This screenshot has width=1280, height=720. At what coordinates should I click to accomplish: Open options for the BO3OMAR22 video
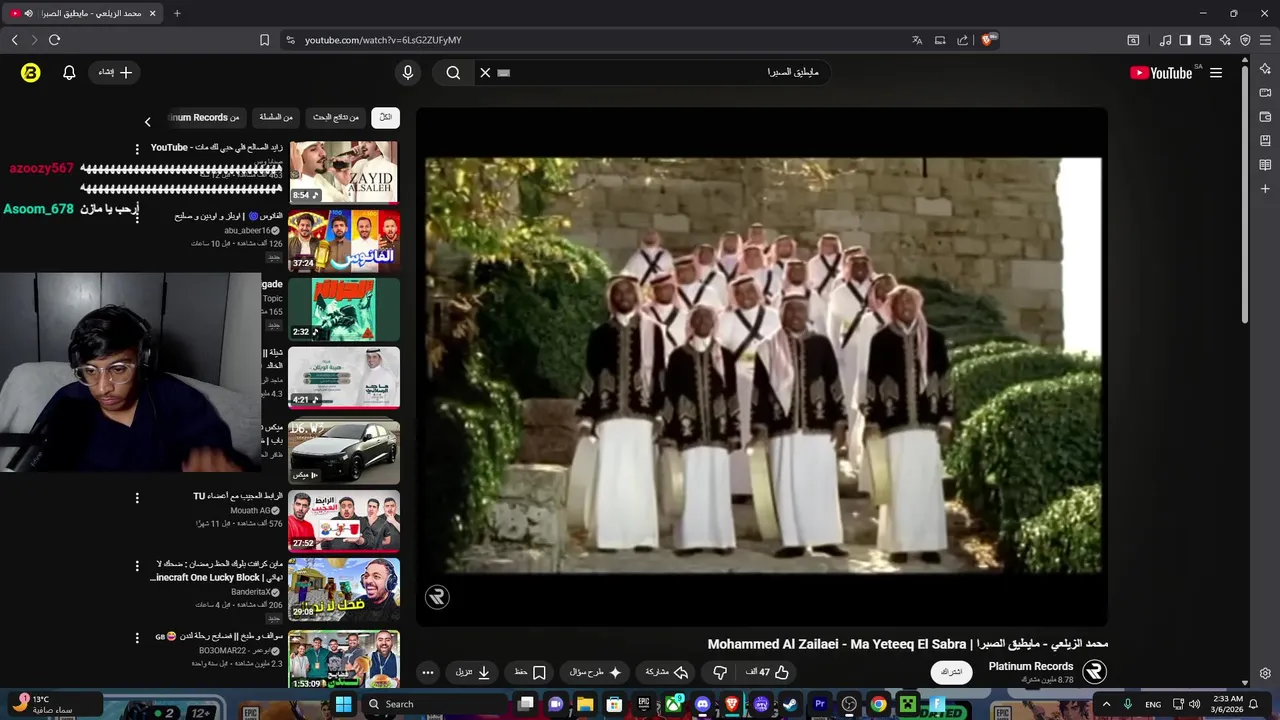pos(137,636)
